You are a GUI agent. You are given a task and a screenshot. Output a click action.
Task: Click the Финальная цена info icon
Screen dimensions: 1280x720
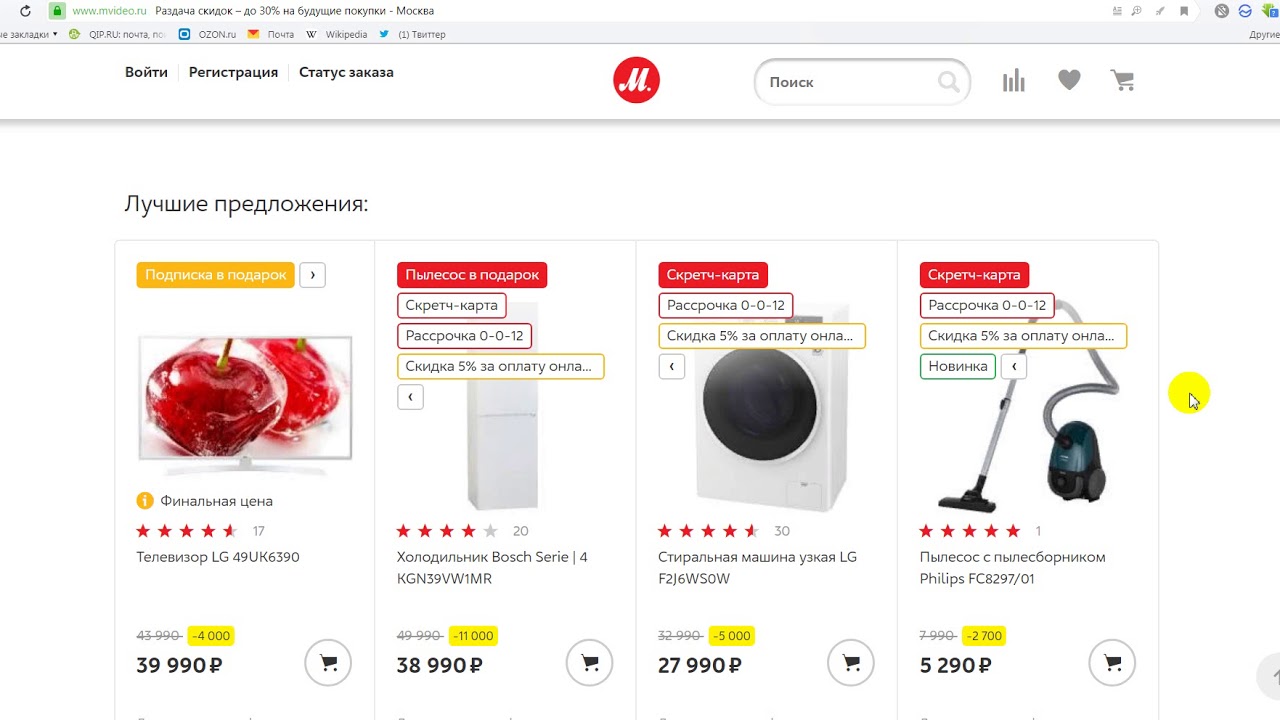145,501
